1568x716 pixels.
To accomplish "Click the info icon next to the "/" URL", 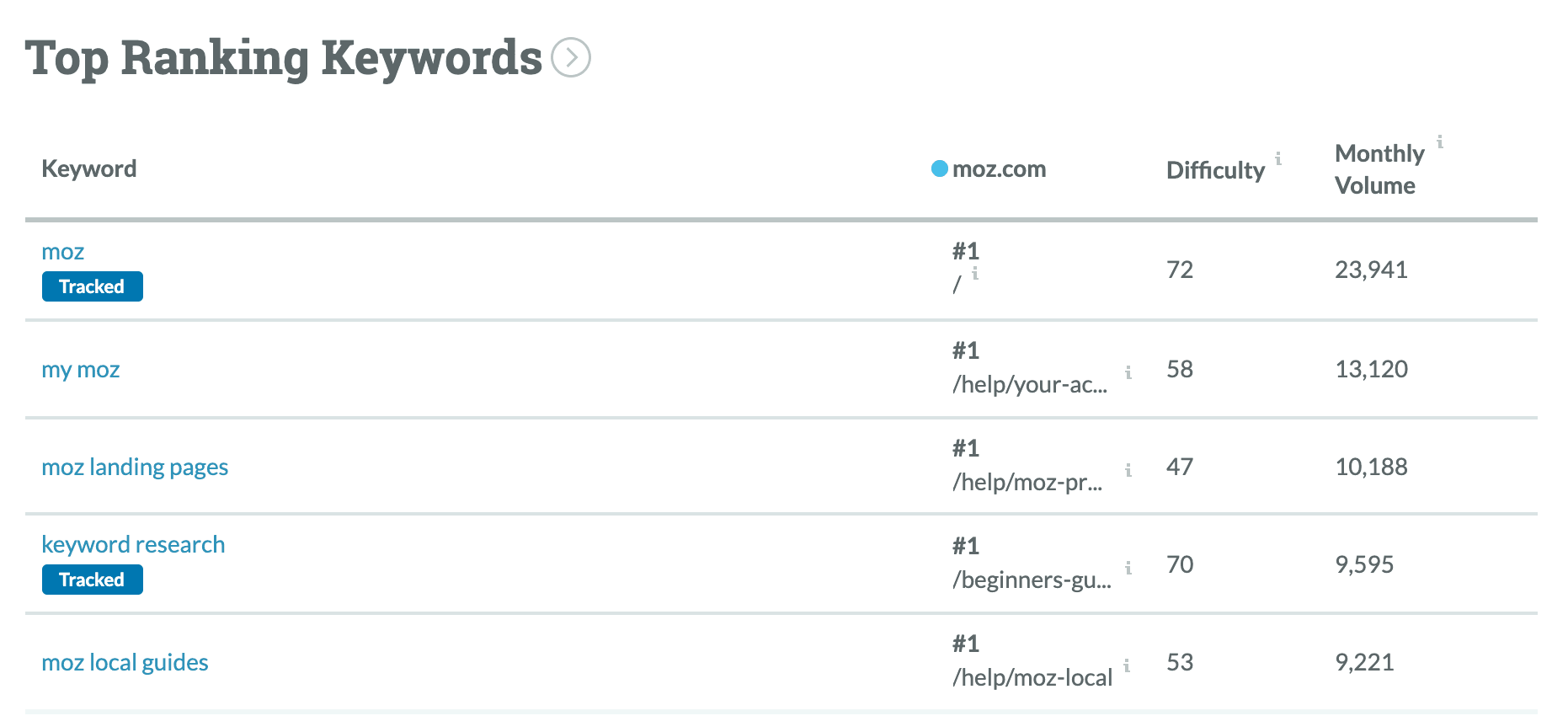I will coord(975,272).
